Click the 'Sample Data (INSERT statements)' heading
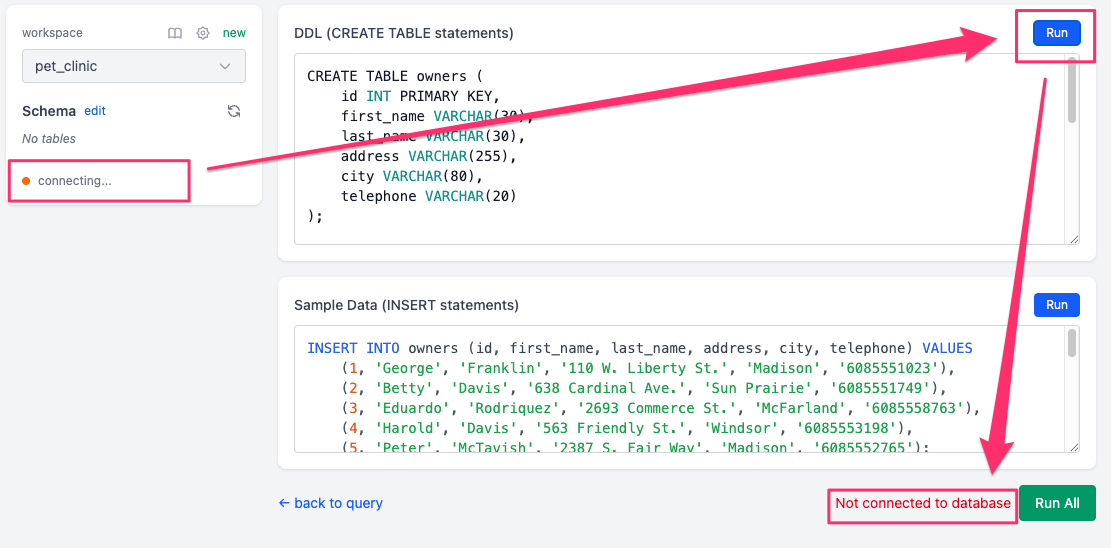1111x548 pixels. point(406,305)
